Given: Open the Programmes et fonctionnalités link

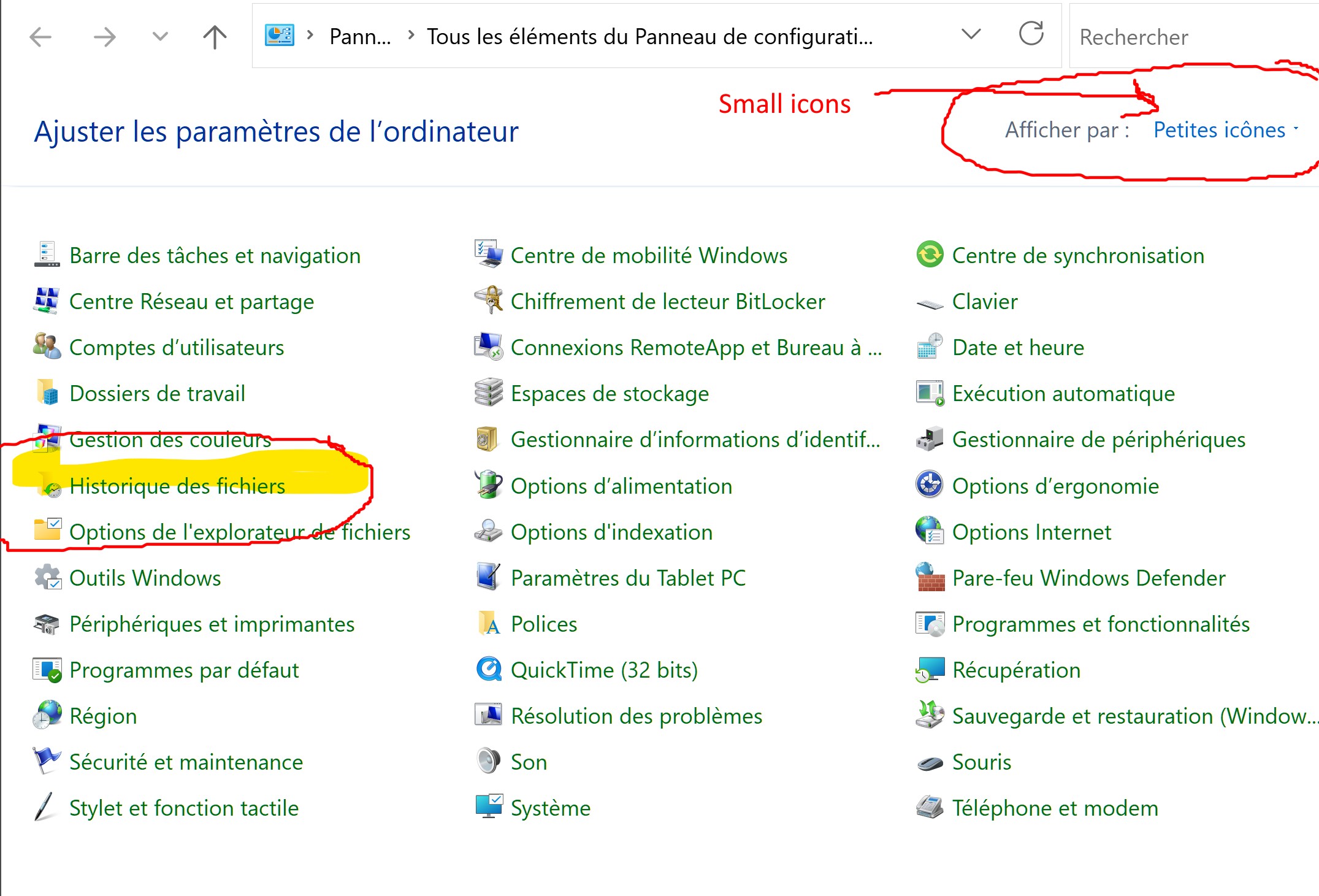Looking at the screenshot, I should pyautogui.click(x=1101, y=624).
